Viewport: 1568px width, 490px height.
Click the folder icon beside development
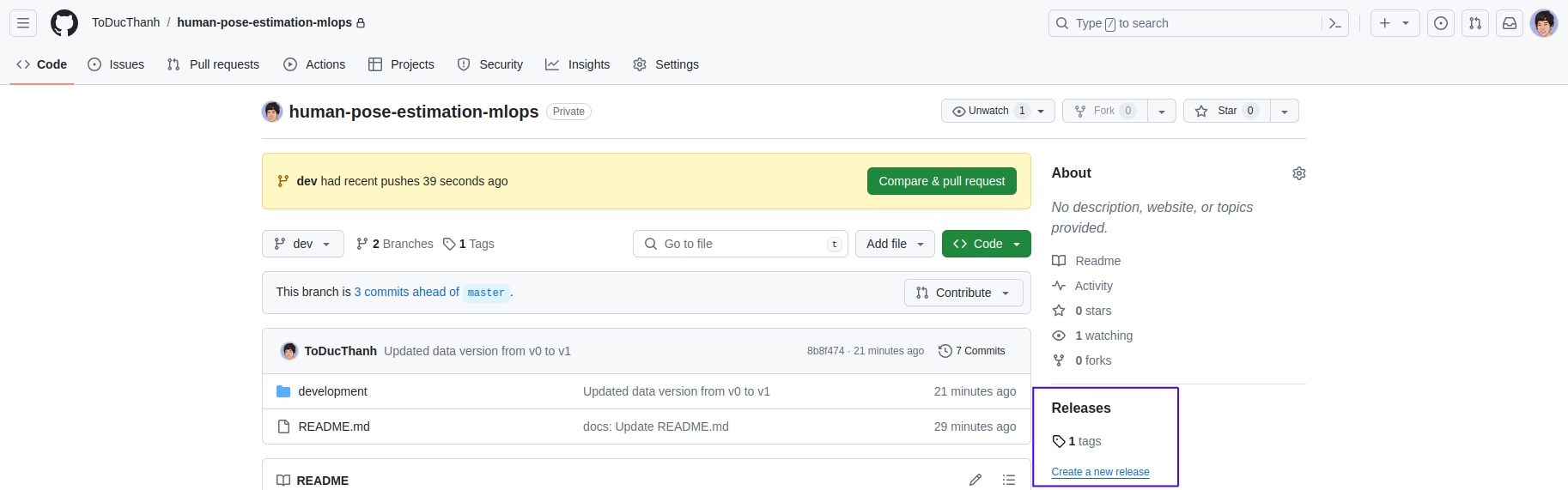[283, 391]
